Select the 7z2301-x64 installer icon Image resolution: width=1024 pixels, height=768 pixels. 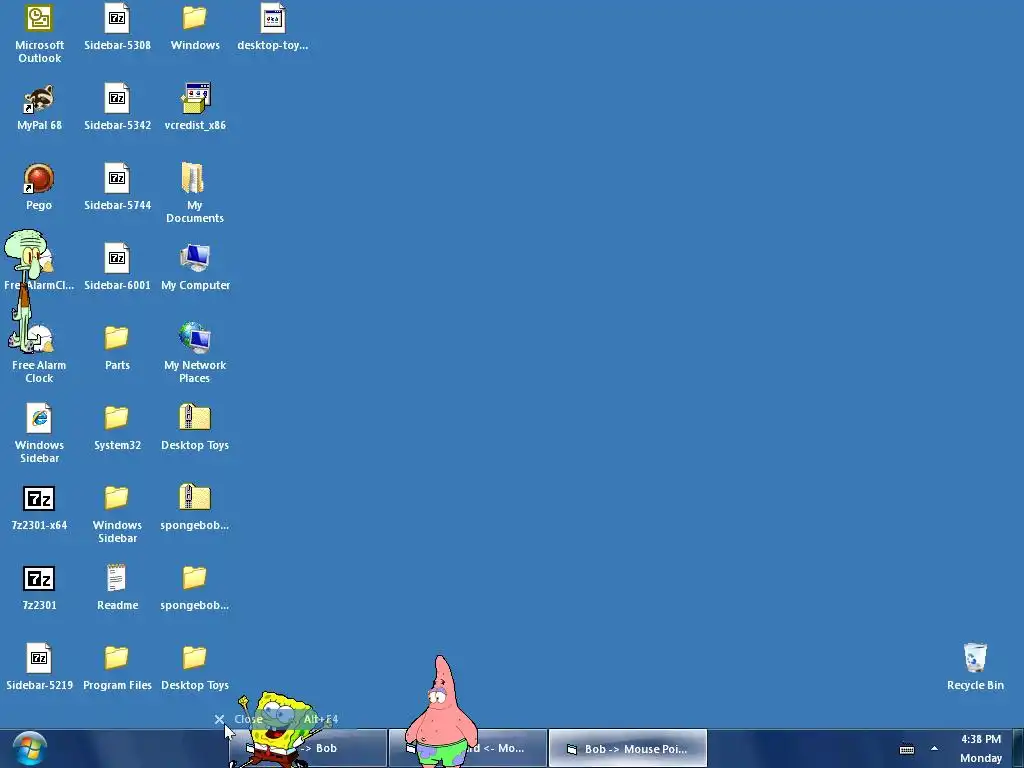pyautogui.click(x=39, y=499)
